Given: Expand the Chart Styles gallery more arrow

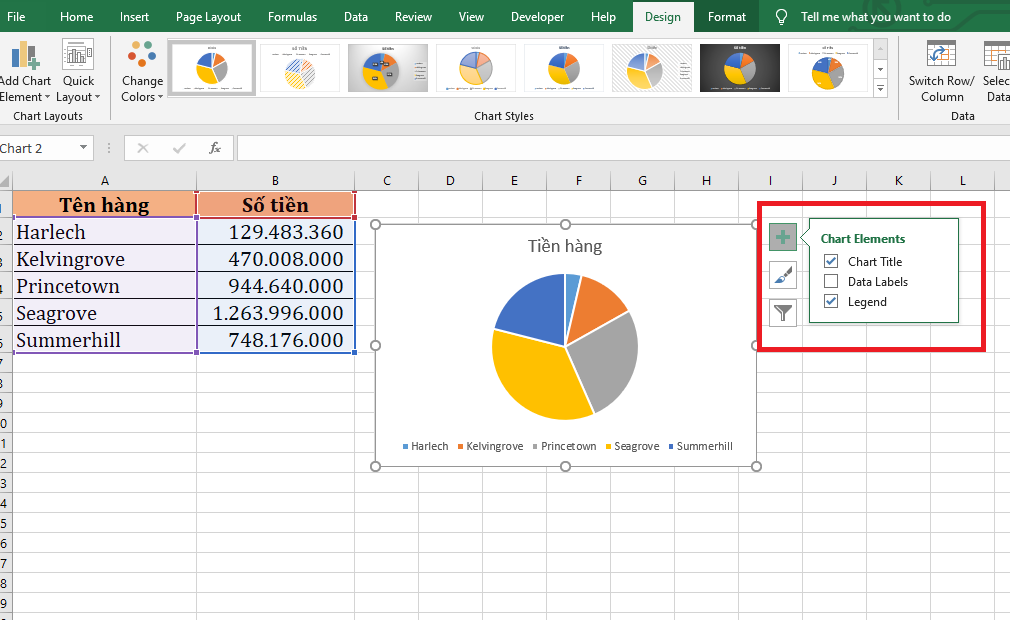Looking at the screenshot, I should point(880,89).
